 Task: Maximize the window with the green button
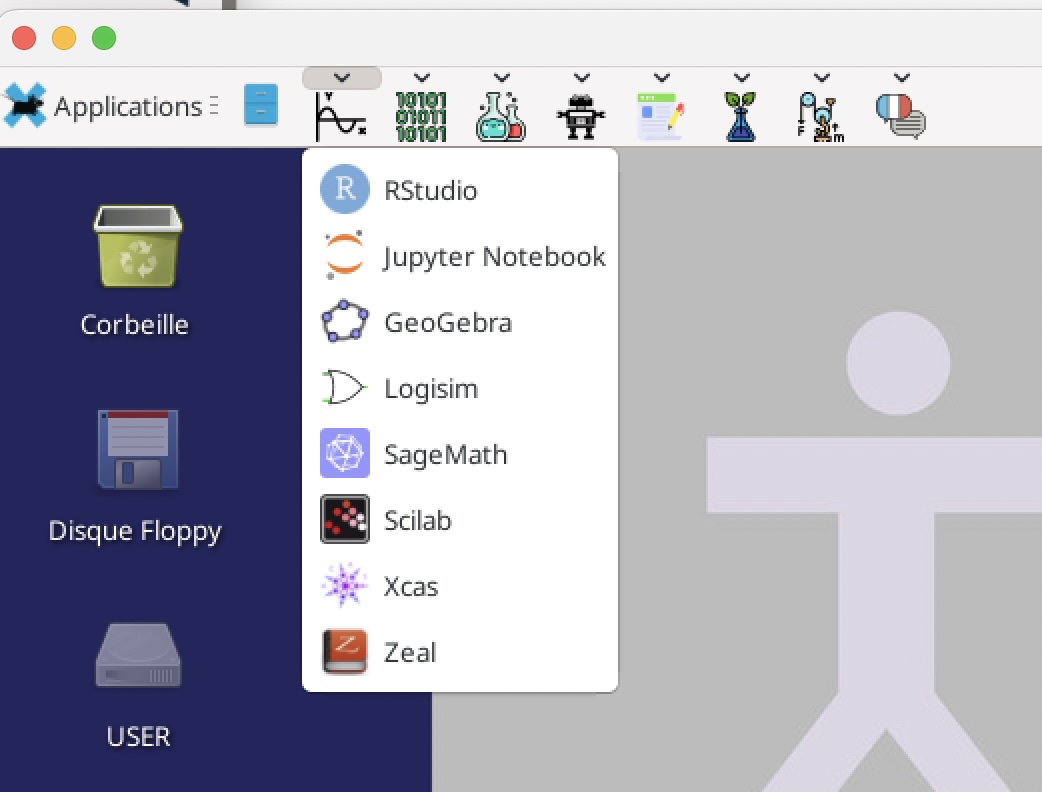point(104,38)
